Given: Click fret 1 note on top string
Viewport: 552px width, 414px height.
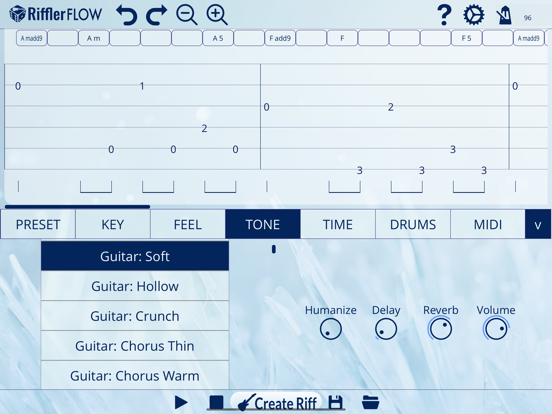Looking at the screenshot, I should (x=142, y=86).
